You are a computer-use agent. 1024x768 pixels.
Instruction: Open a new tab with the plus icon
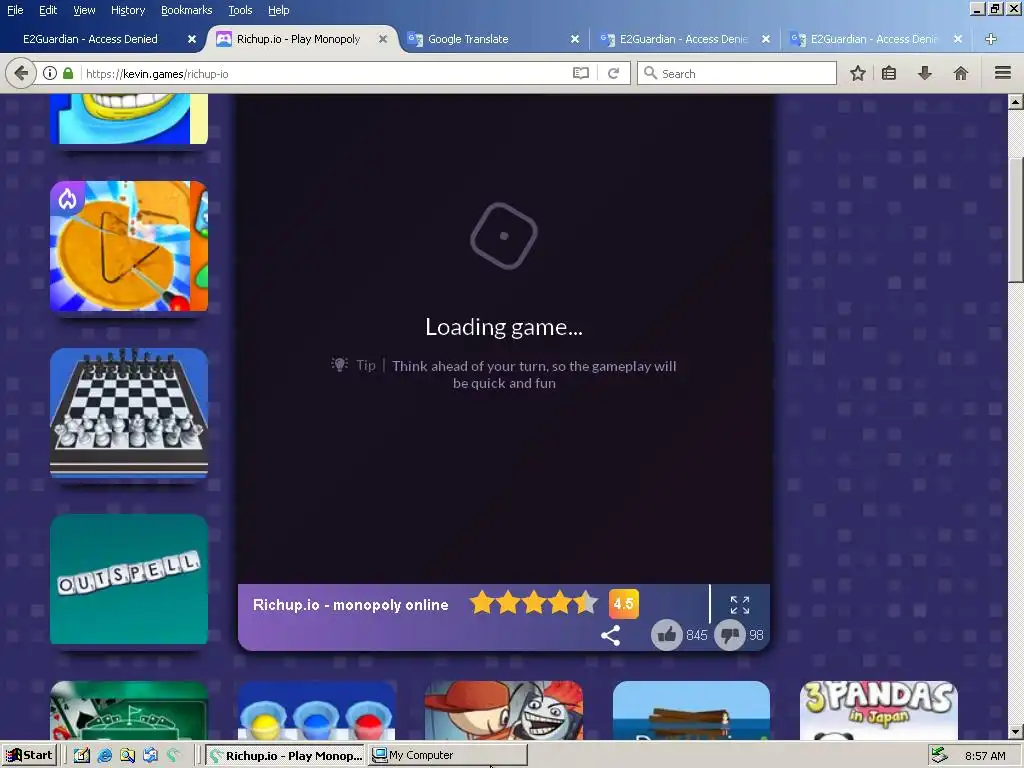pos(990,39)
